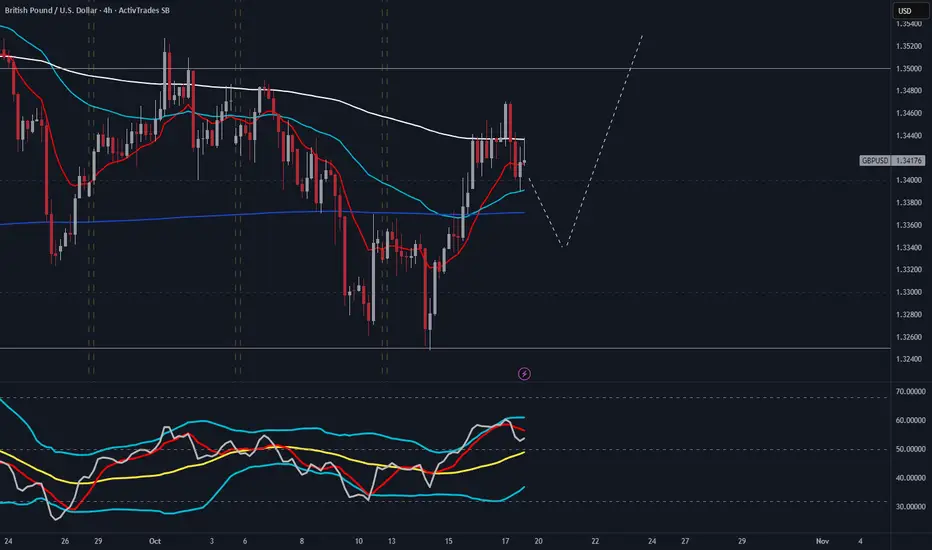The image size is (932, 550).
Task: Click the purple lightning event icon
Action: click(524, 373)
